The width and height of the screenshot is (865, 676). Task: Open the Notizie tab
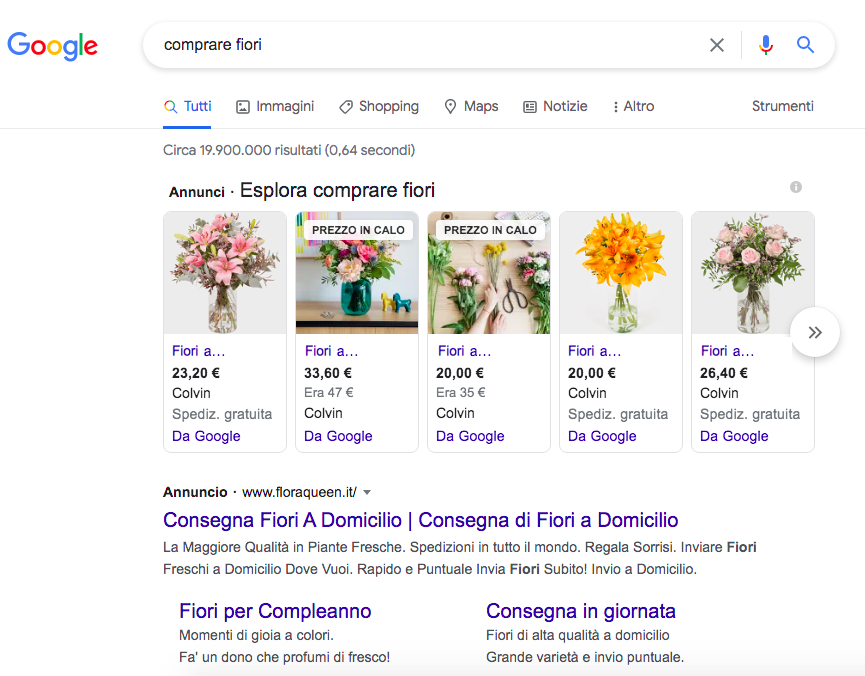555,107
